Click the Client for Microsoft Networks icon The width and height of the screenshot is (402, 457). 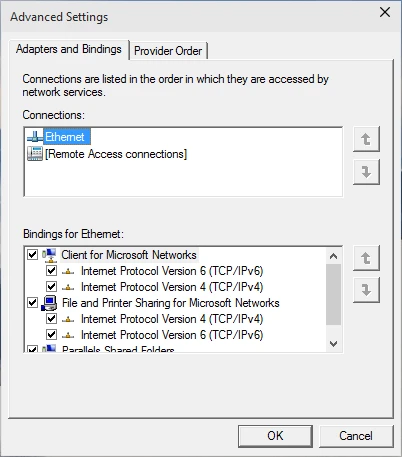click(x=49, y=255)
